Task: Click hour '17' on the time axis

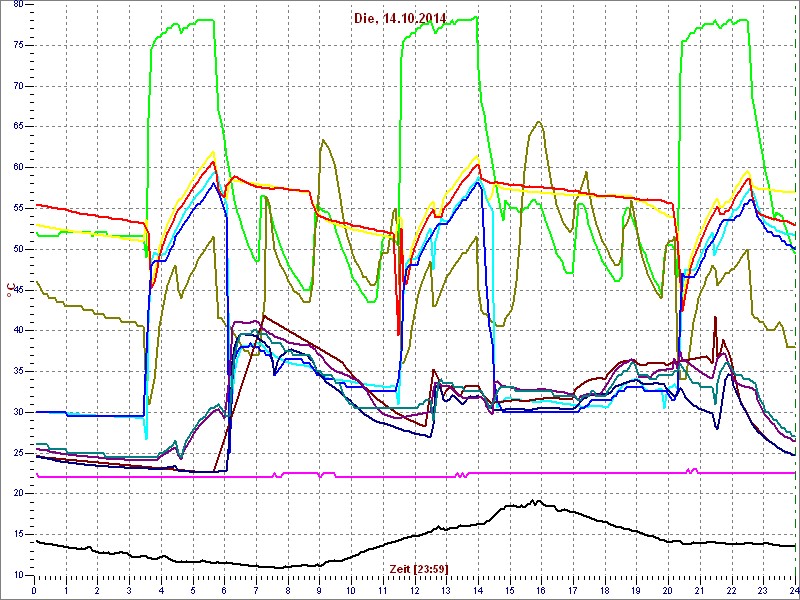Action: pos(573,591)
